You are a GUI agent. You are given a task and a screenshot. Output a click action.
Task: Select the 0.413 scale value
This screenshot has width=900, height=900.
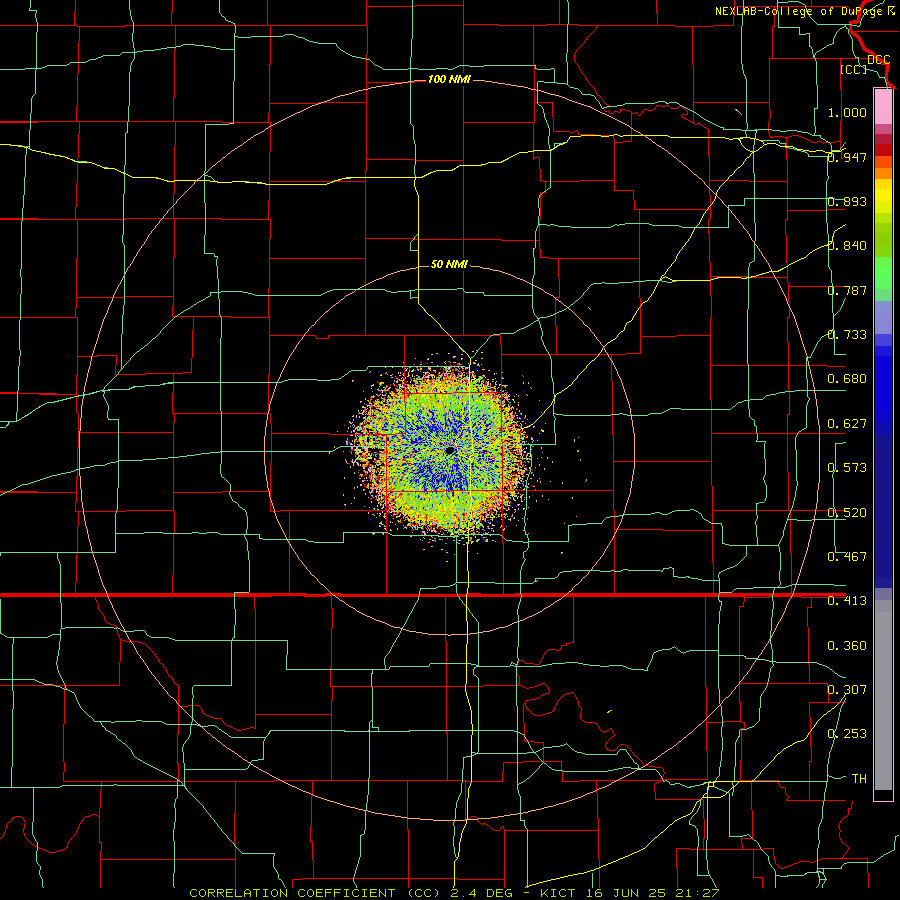[847, 601]
